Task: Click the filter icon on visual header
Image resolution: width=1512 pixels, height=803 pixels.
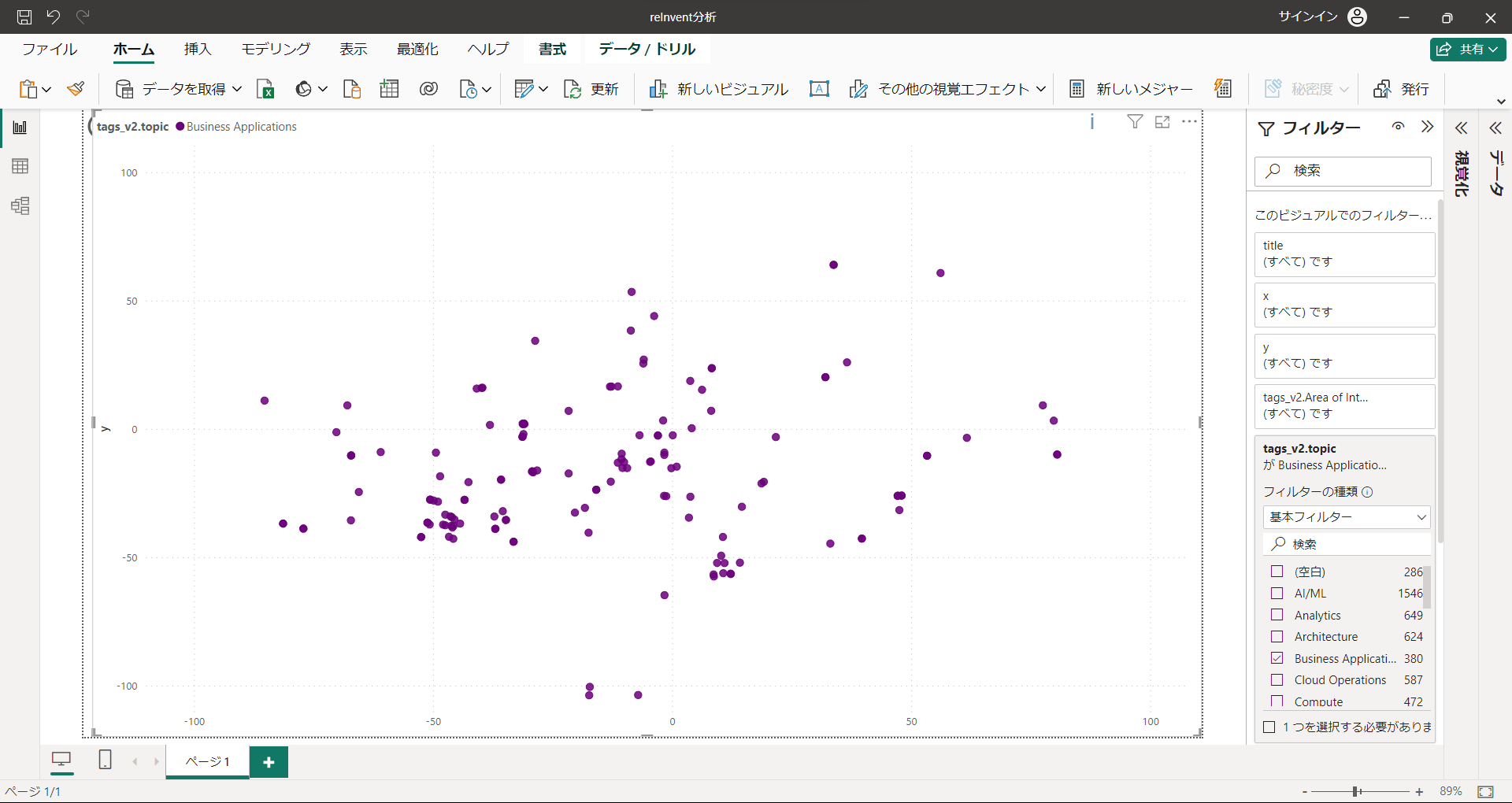Action: (1135, 122)
